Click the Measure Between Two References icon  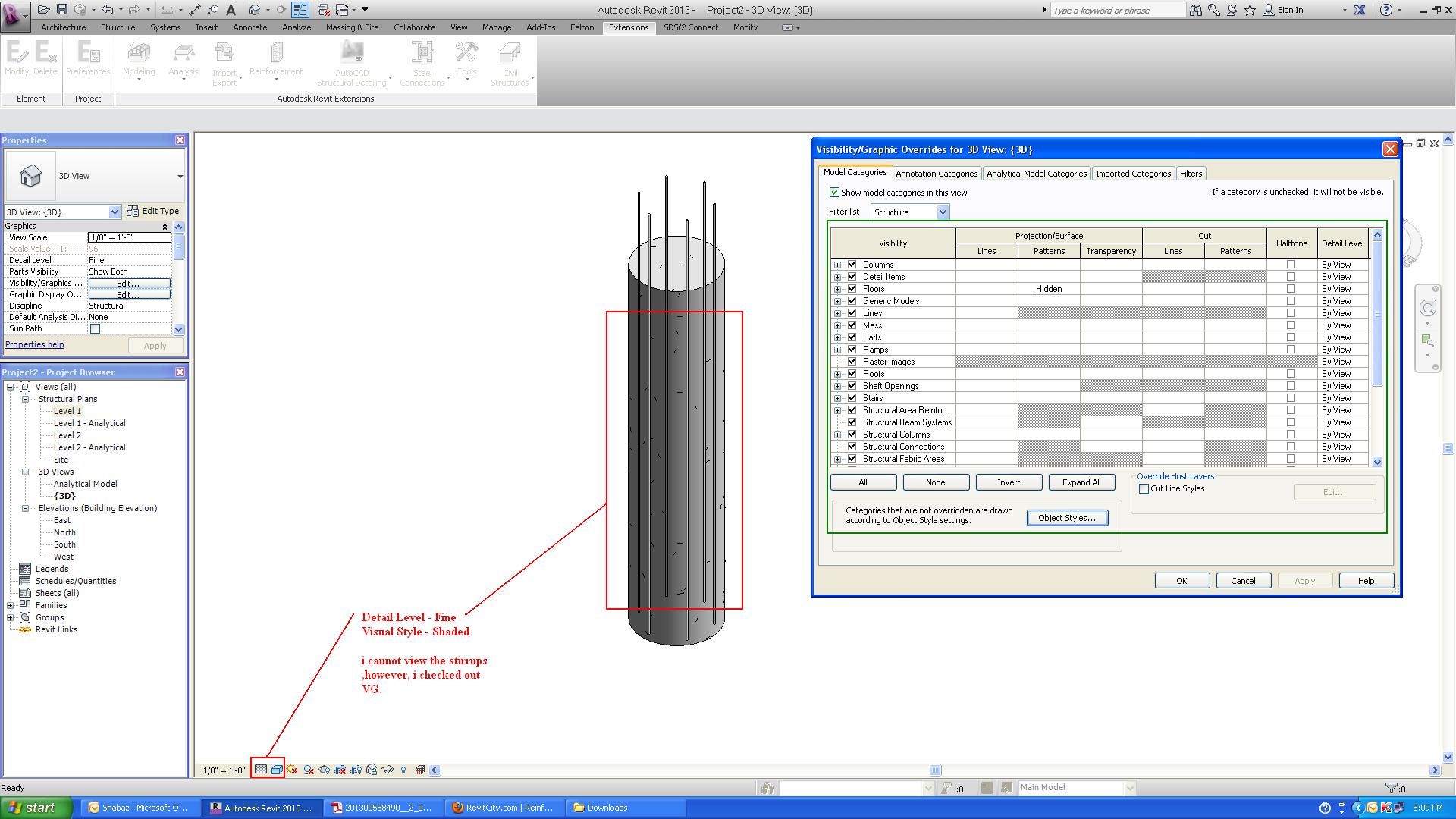168,10
